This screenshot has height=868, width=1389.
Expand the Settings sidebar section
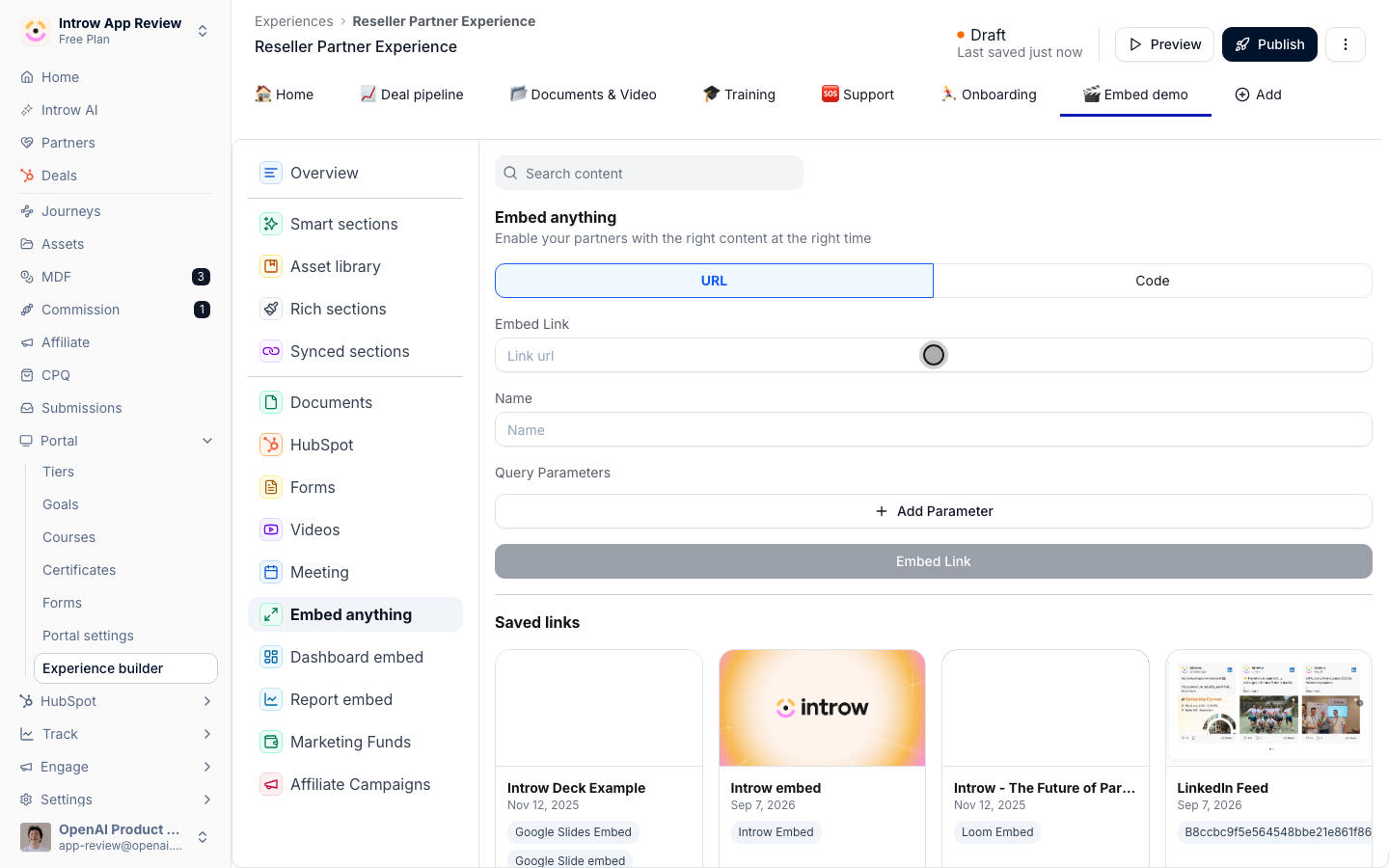click(x=207, y=800)
